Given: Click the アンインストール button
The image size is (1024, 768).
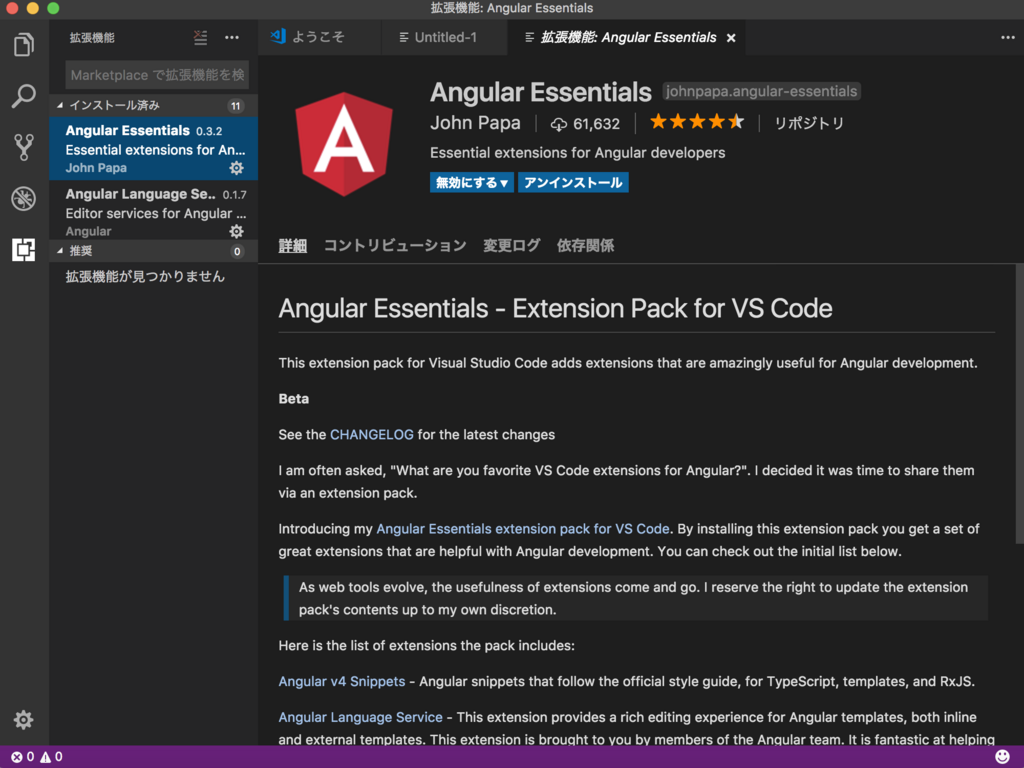Looking at the screenshot, I should click(573, 182).
